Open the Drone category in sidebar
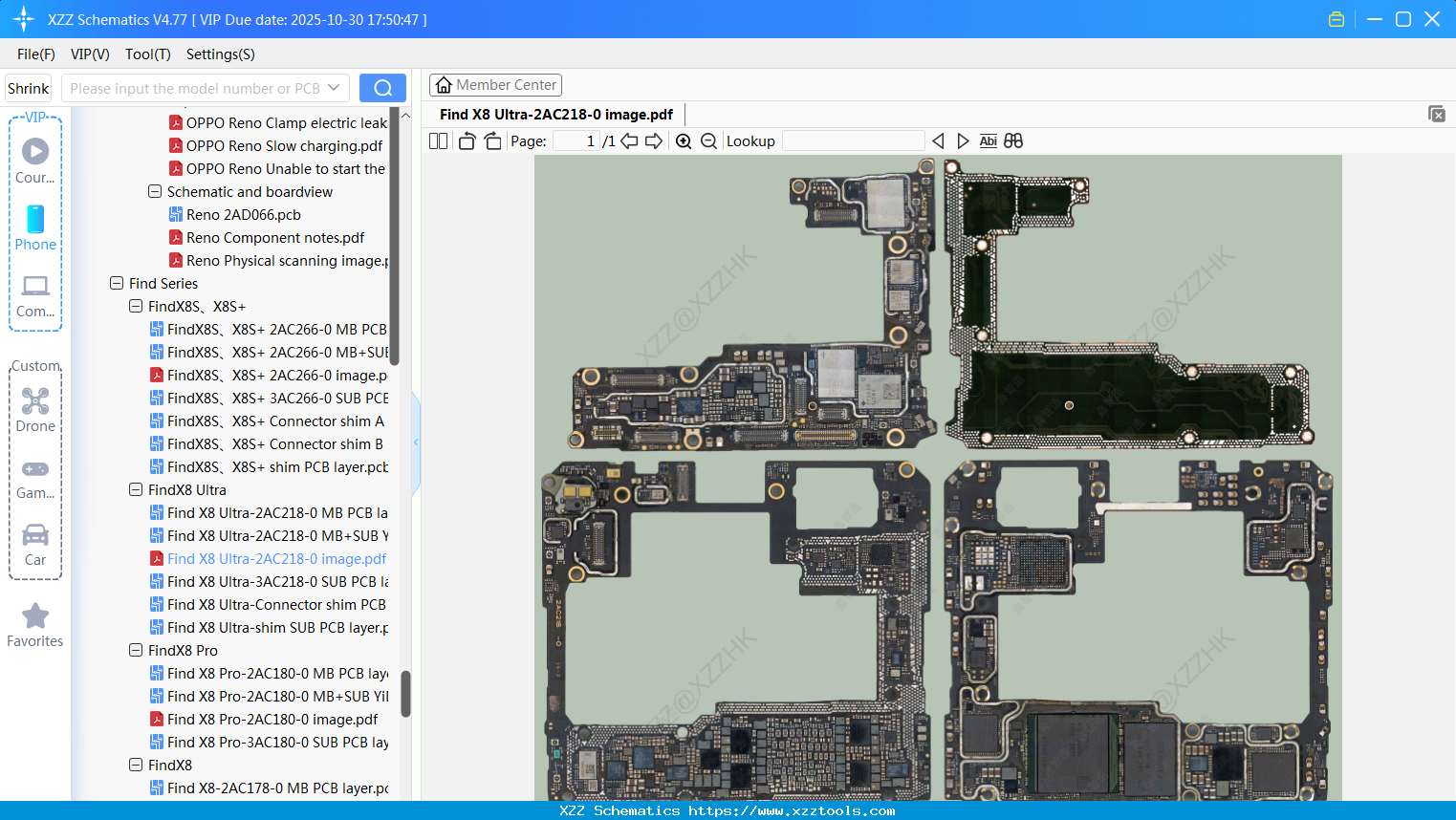The image size is (1456, 820). tap(35, 409)
